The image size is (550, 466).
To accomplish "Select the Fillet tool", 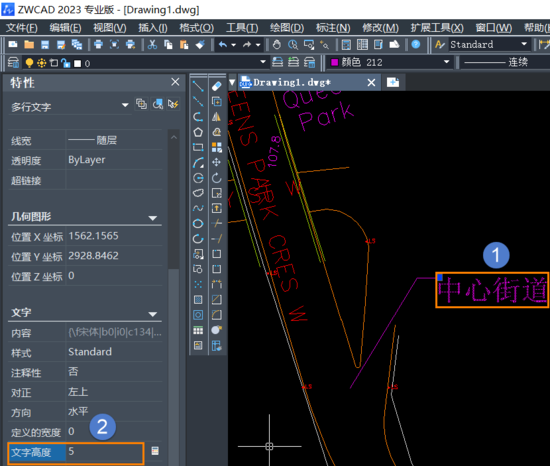I will [x=217, y=315].
